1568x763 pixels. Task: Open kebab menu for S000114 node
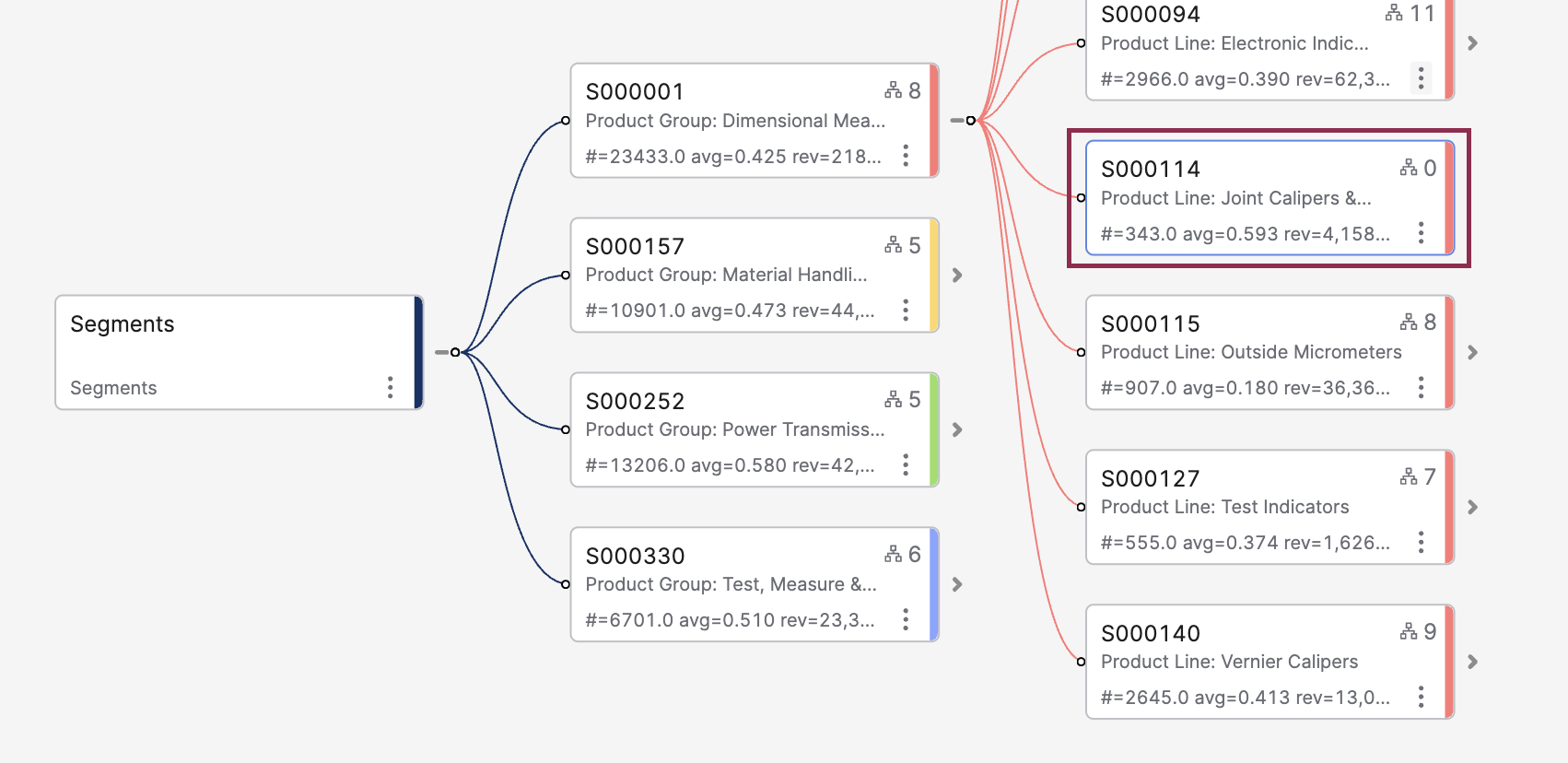click(1421, 233)
